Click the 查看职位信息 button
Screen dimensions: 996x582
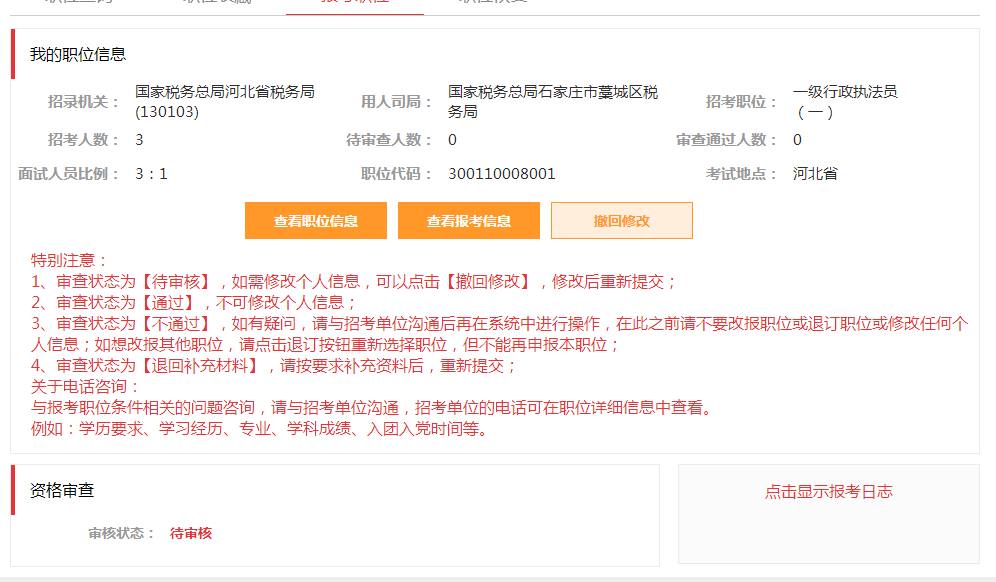(315, 220)
